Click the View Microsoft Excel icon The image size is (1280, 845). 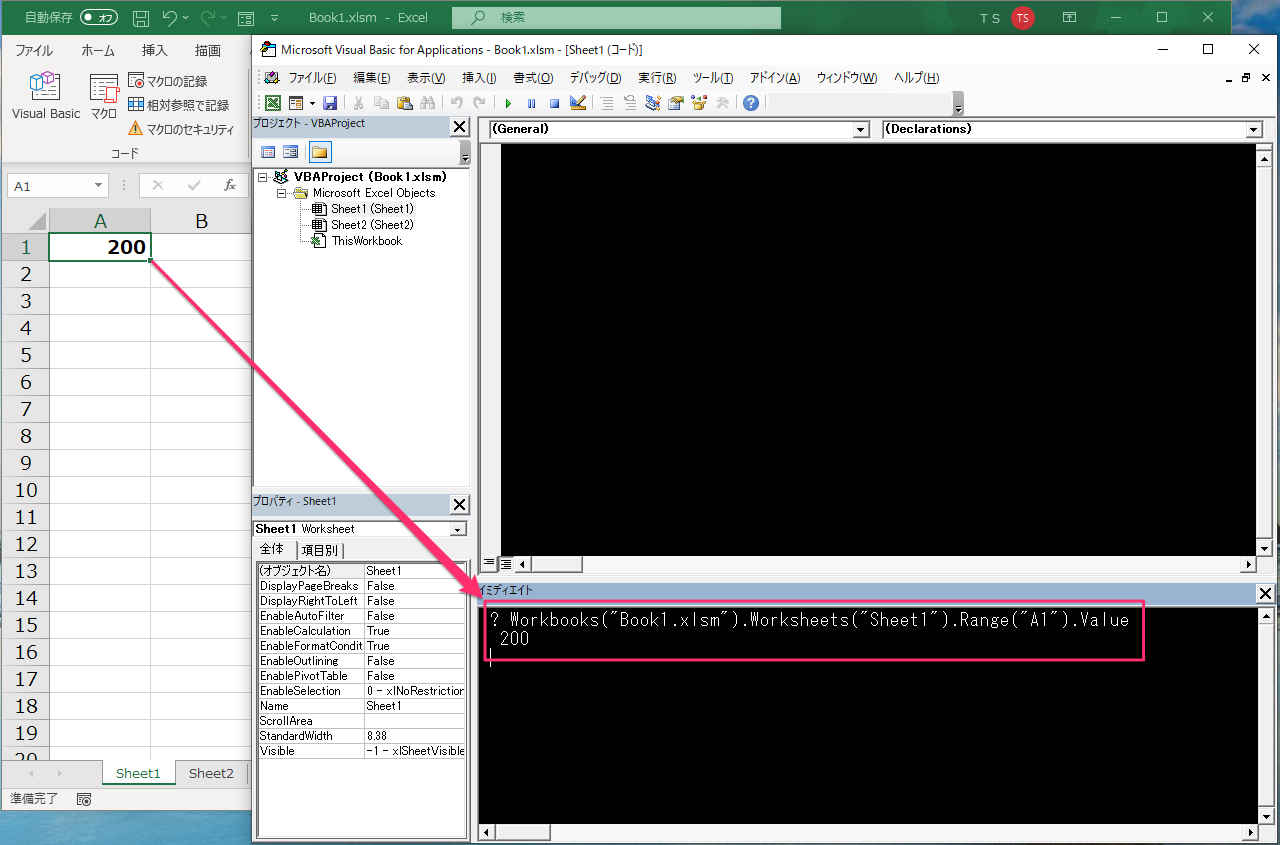(272, 103)
